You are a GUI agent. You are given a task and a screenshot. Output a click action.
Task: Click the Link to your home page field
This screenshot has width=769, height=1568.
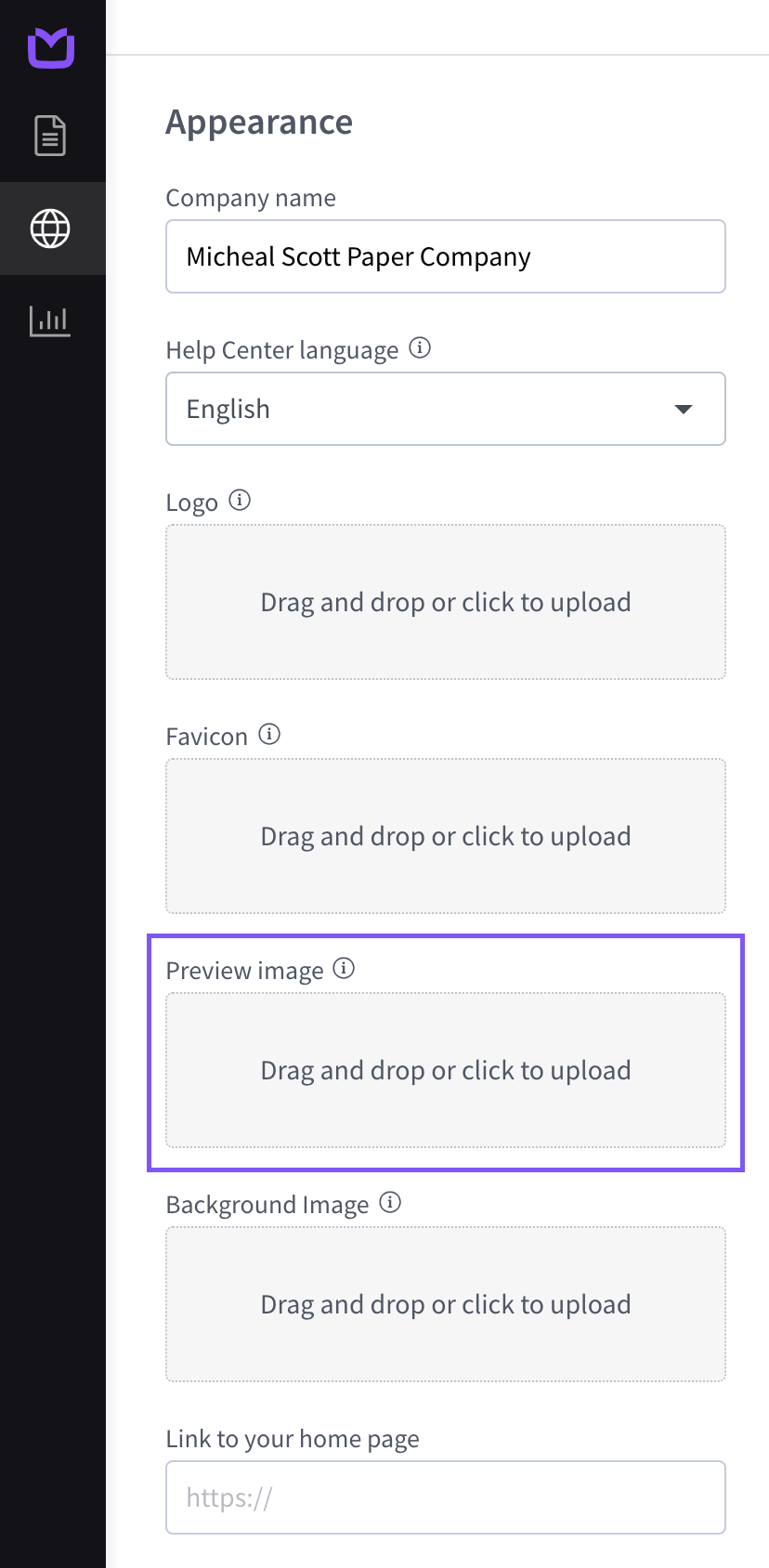point(446,1497)
